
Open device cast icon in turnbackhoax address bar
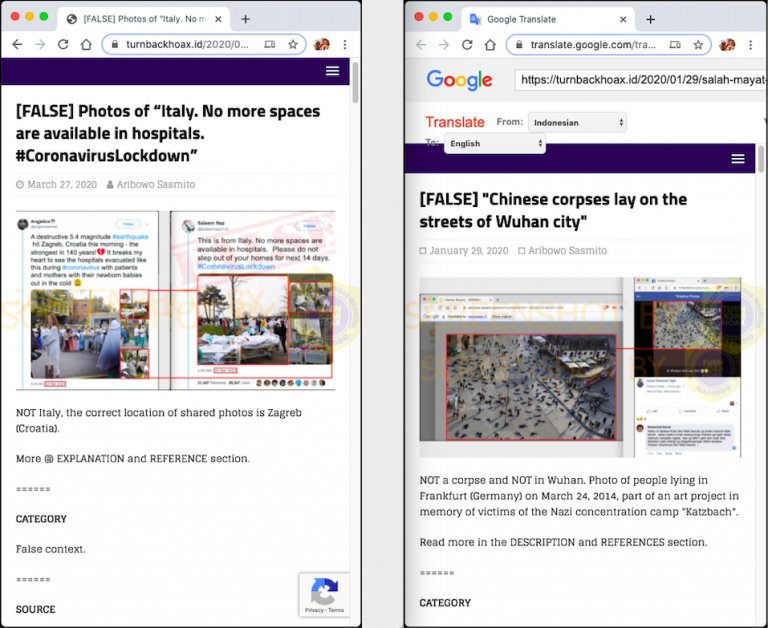tap(270, 45)
